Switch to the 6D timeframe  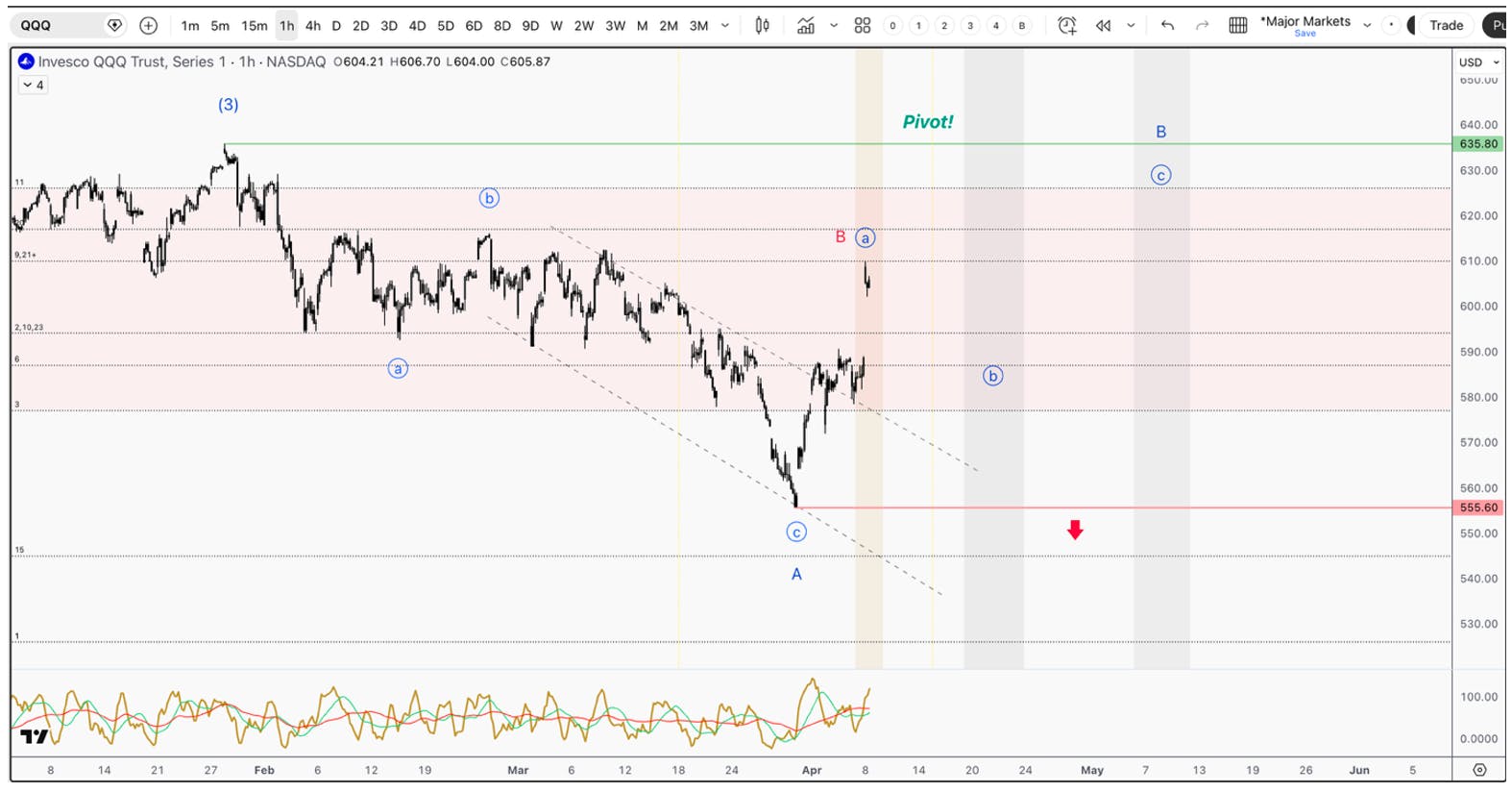click(474, 26)
